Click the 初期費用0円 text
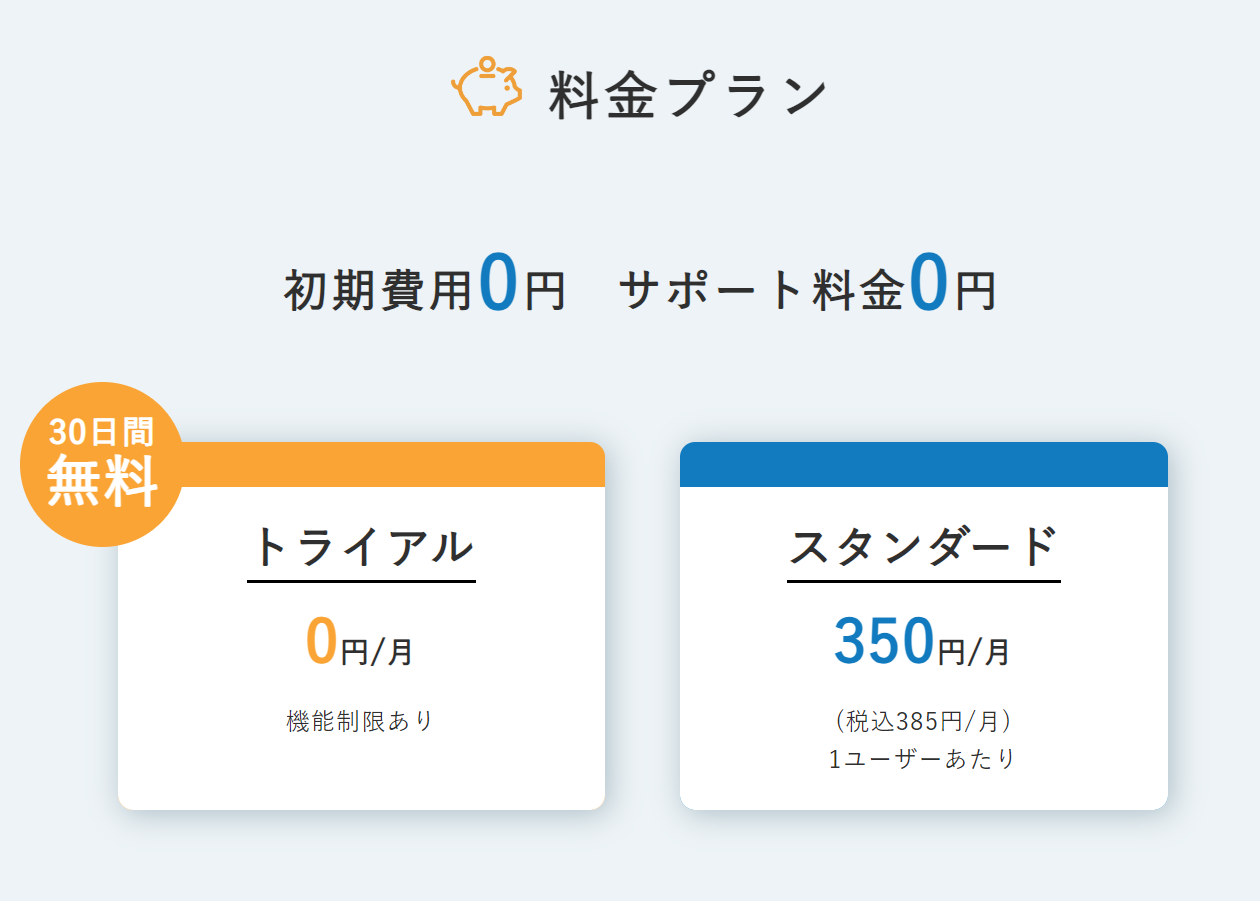 (425, 289)
